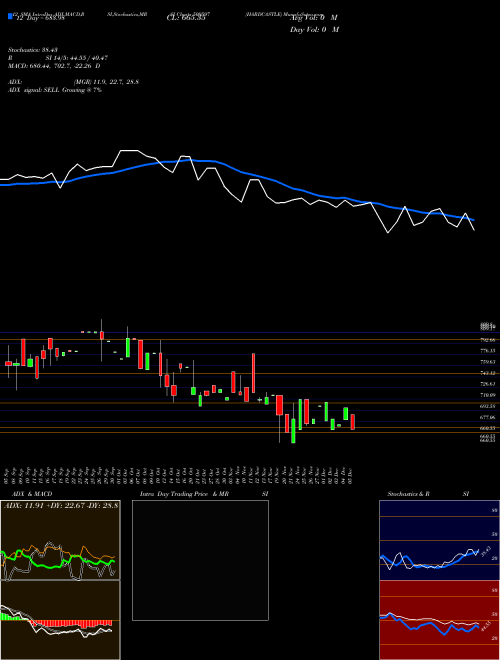Click the MACD values line starting 'MACD: 680.44'
This screenshot has width=500, height=660.
tap(54, 66)
